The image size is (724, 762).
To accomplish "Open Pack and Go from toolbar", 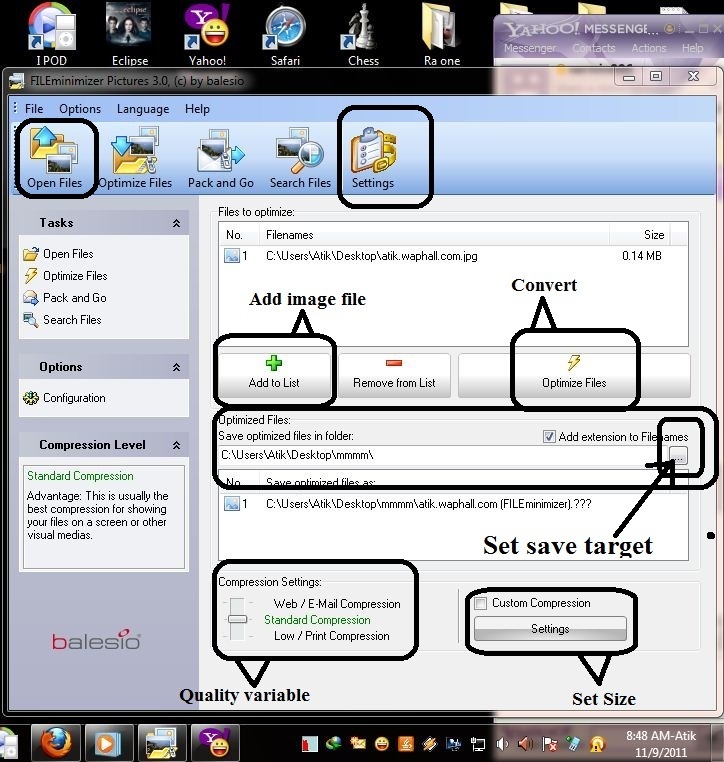I will pos(220,158).
